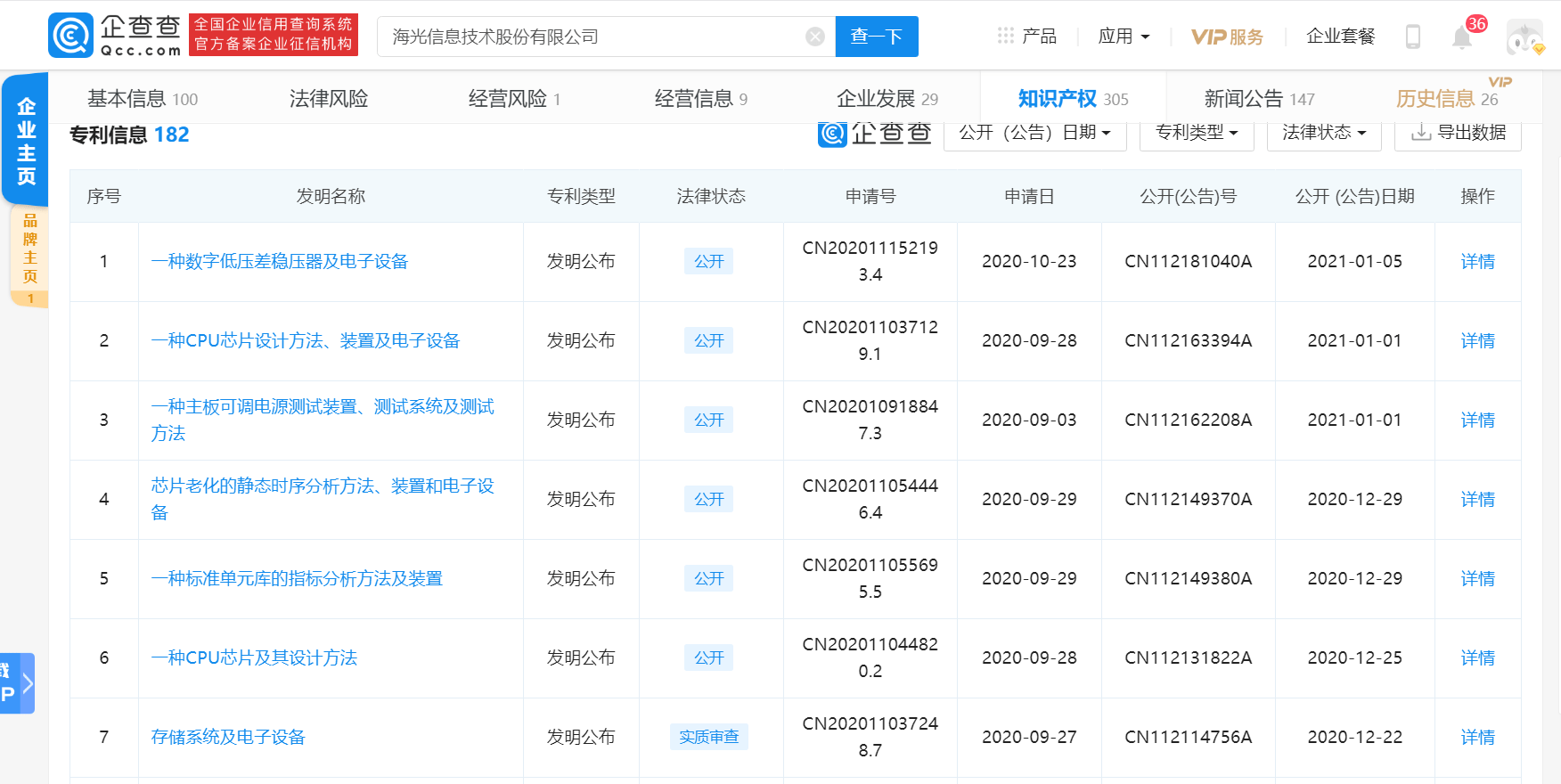This screenshot has height=784, width=1561.
Task: Click the 发明名称 column header
Action: click(x=331, y=196)
